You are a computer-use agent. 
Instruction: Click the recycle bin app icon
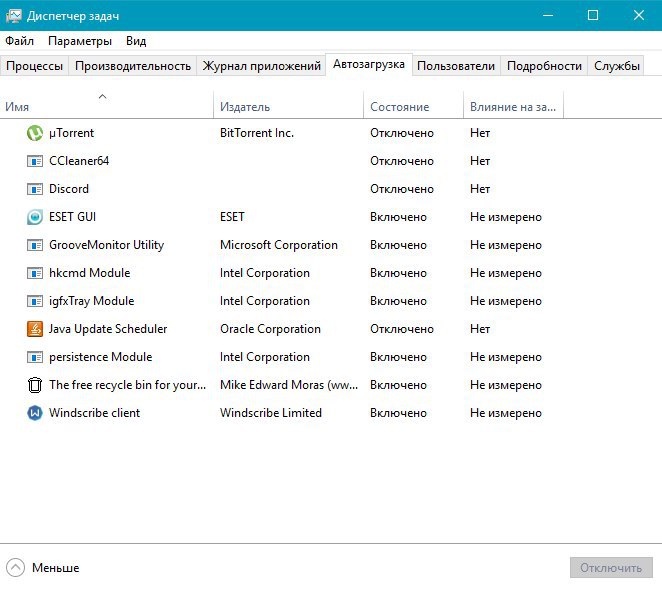tap(35, 385)
